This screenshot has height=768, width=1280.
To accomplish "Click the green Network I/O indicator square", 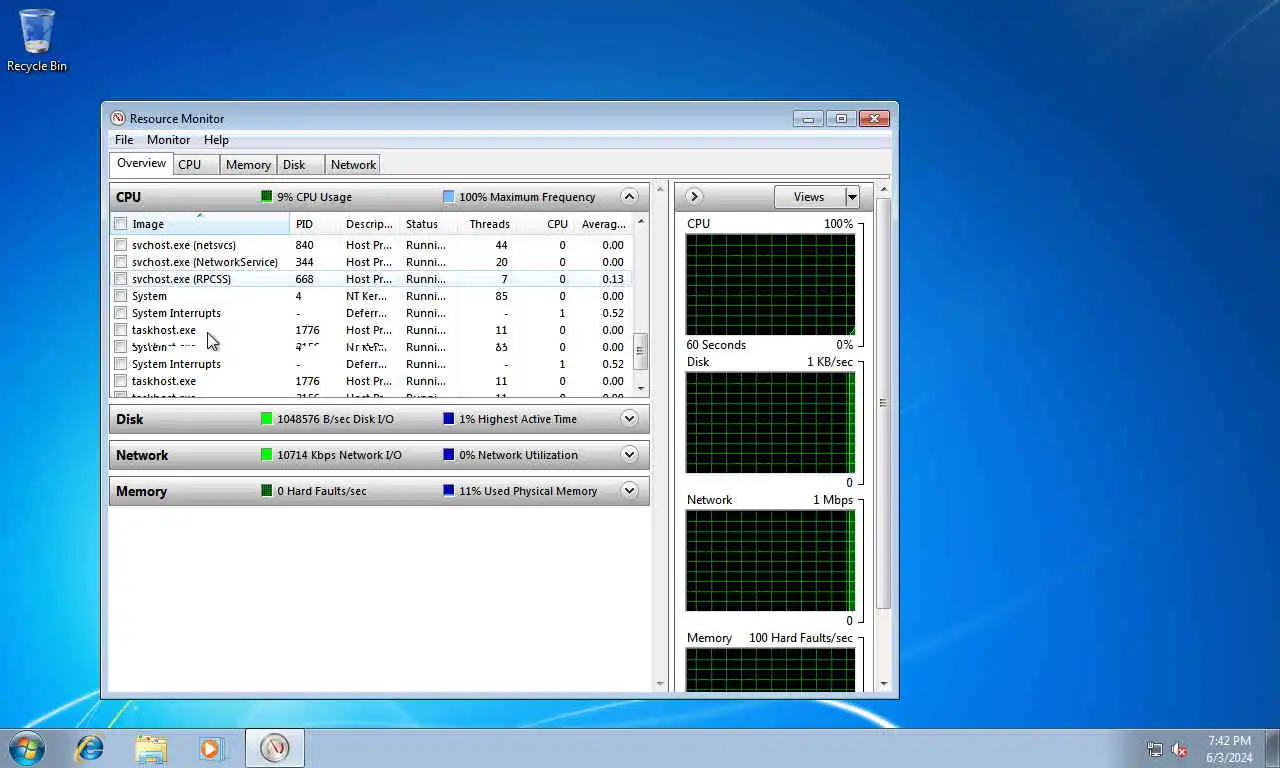I will 267,455.
